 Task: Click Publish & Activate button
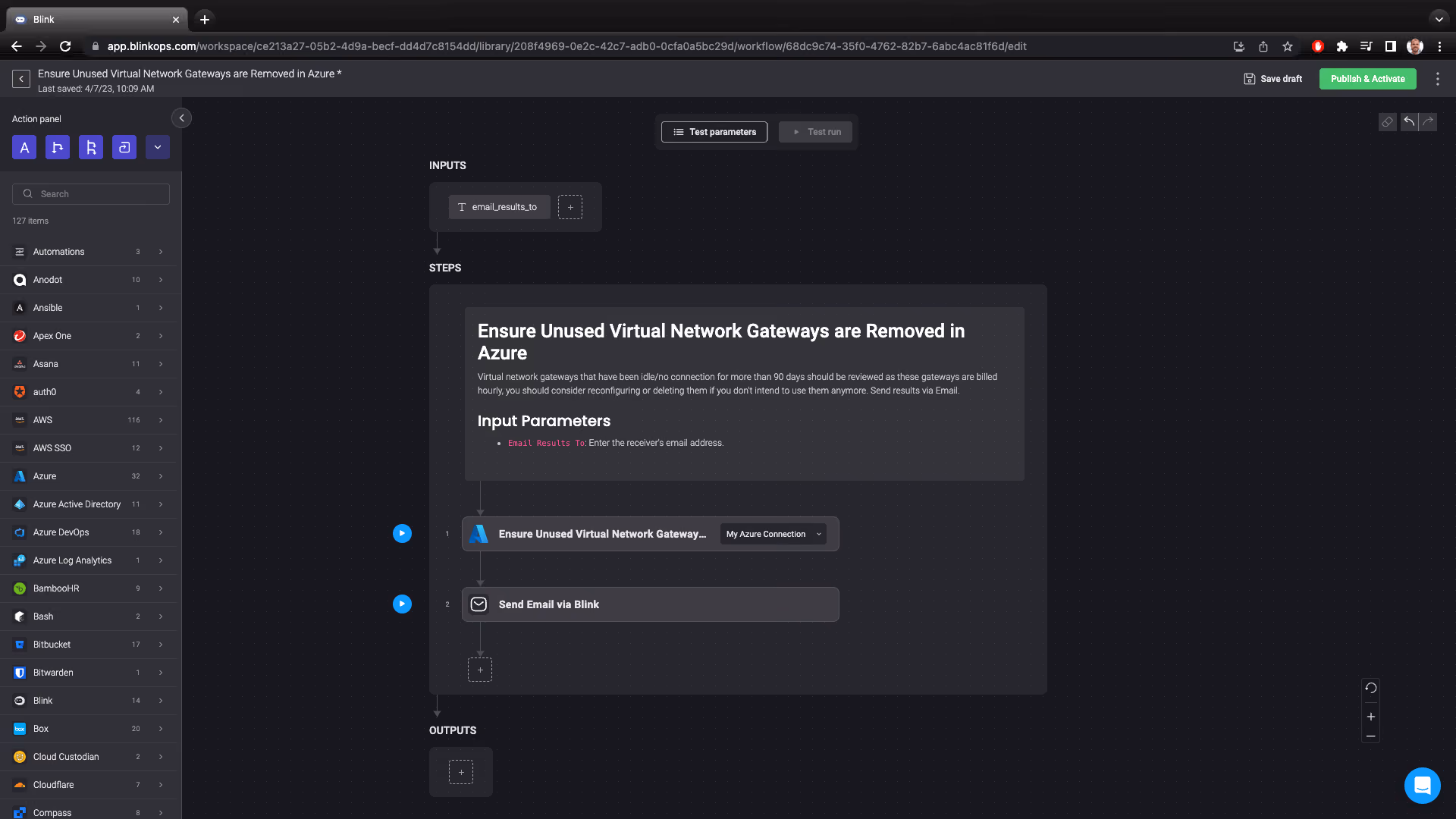(x=1367, y=79)
